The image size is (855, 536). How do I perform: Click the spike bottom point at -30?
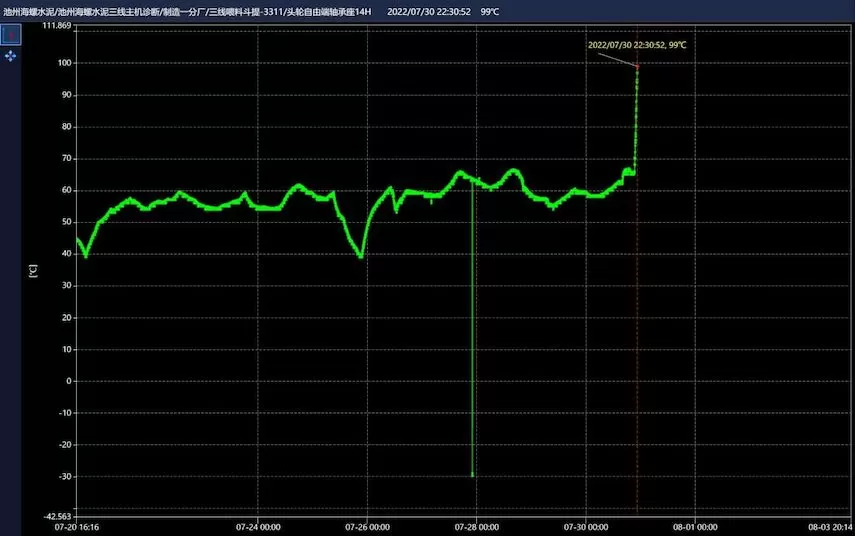coord(472,475)
